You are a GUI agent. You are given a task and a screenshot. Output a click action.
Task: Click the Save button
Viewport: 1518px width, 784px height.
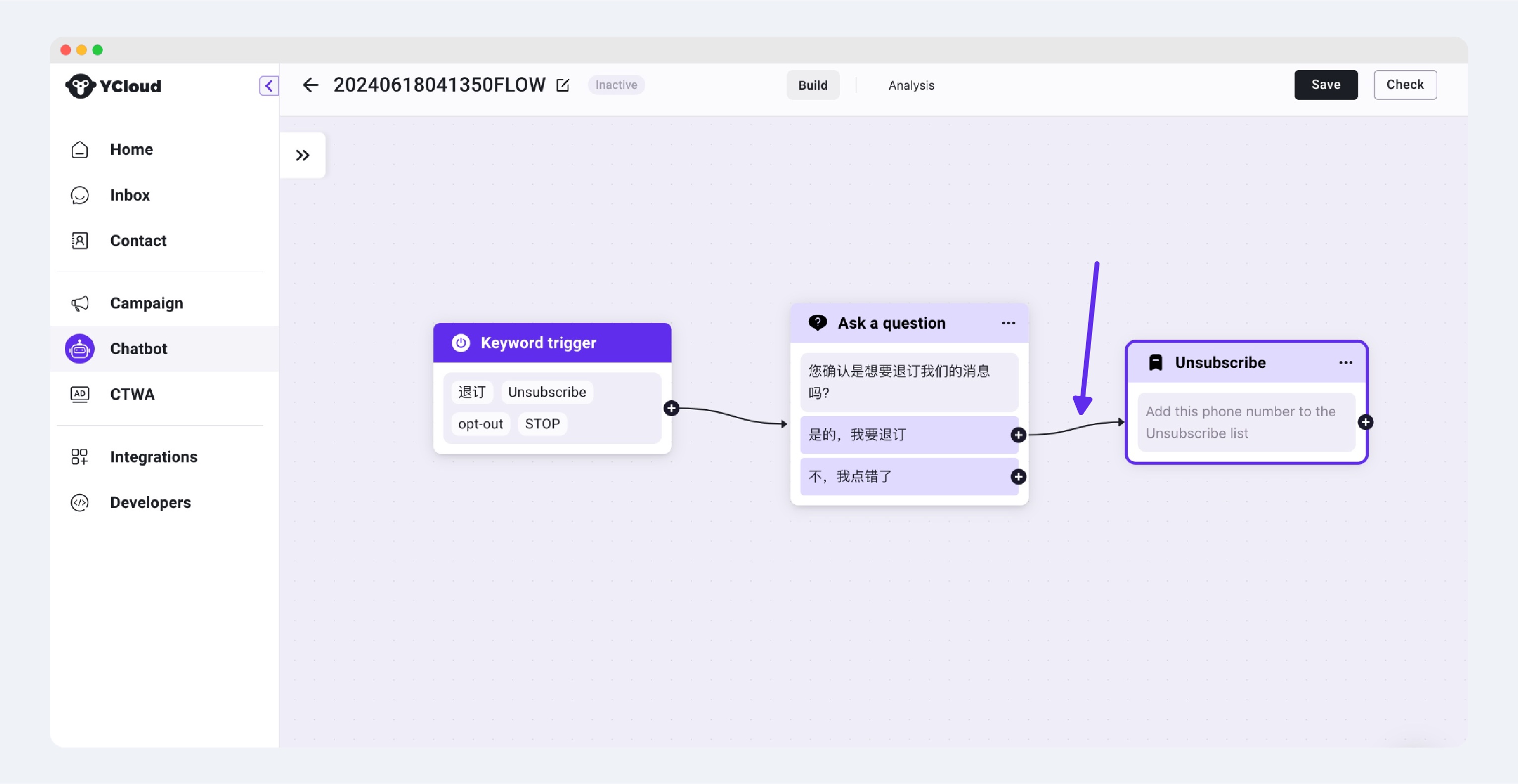pyautogui.click(x=1325, y=85)
